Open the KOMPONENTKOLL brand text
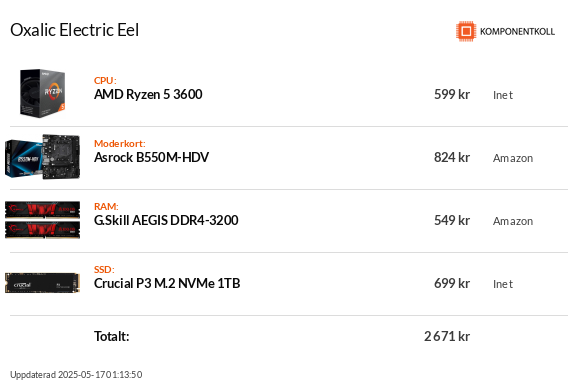Image resolution: width=577 pixels, height=388 pixels. tap(517, 32)
